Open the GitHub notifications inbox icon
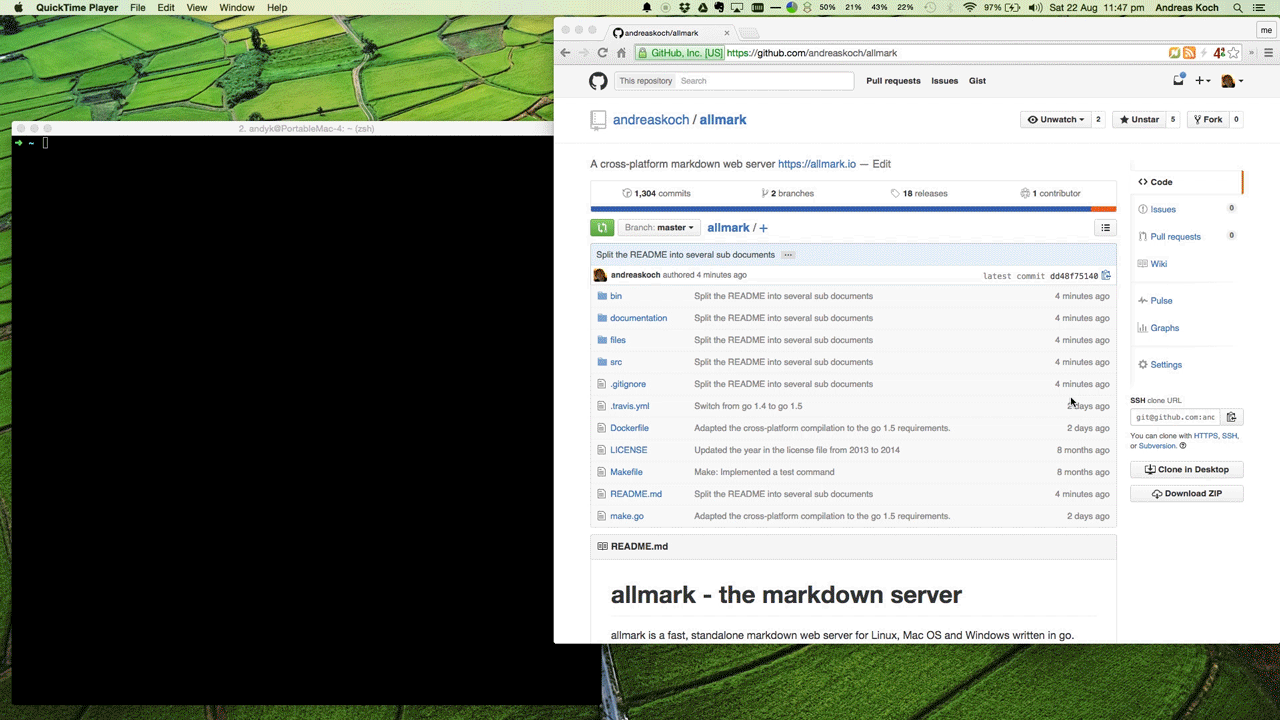This screenshot has height=720, width=1280. click(1179, 80)
